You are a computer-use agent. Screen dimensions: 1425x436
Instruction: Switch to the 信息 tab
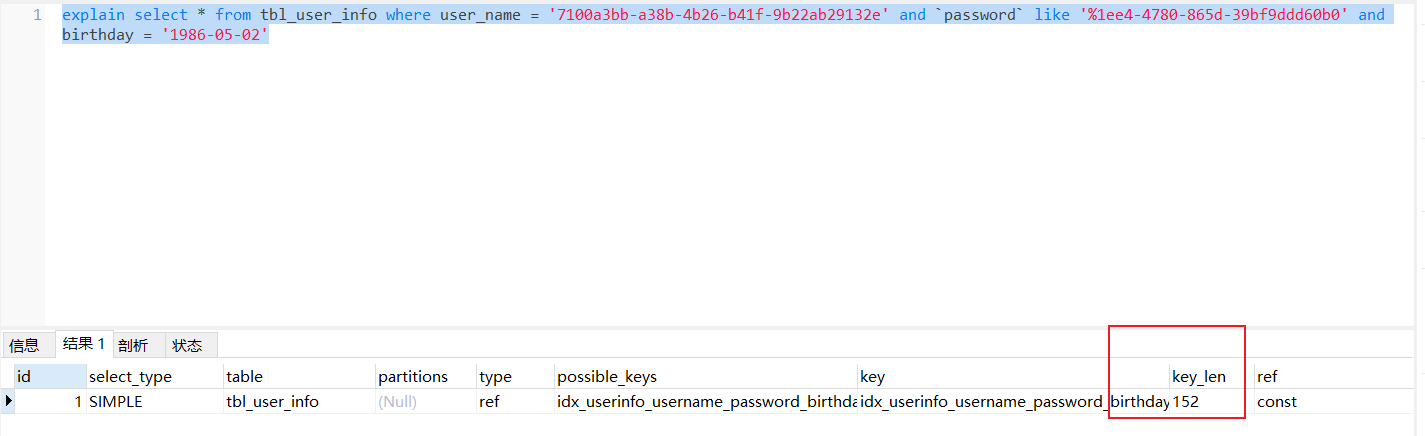point(25,345)
